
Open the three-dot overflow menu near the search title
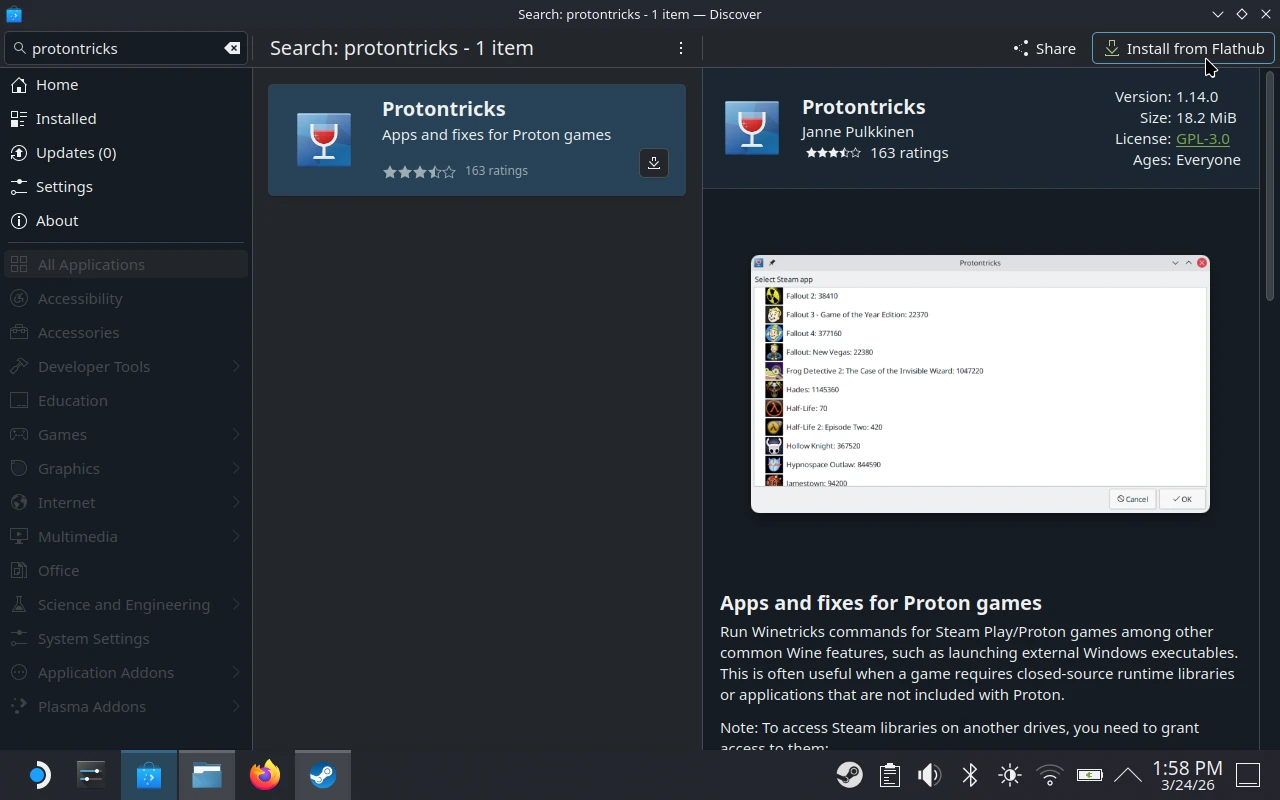tap(681, 48)
